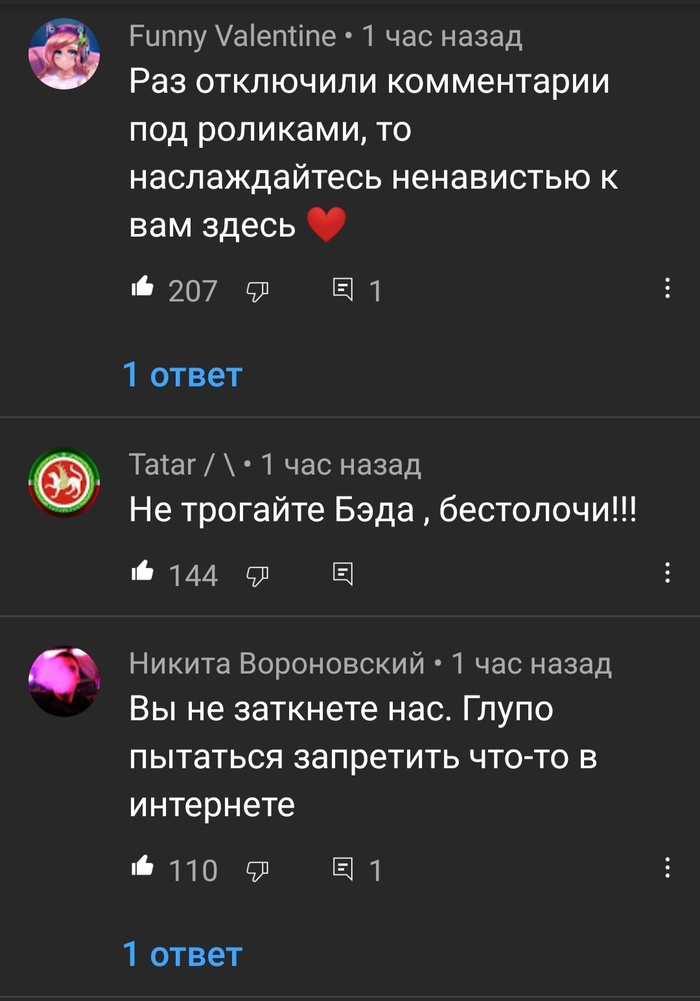
Task: Open Funny Valentine channel name link
Action: (x=232, y=36)
